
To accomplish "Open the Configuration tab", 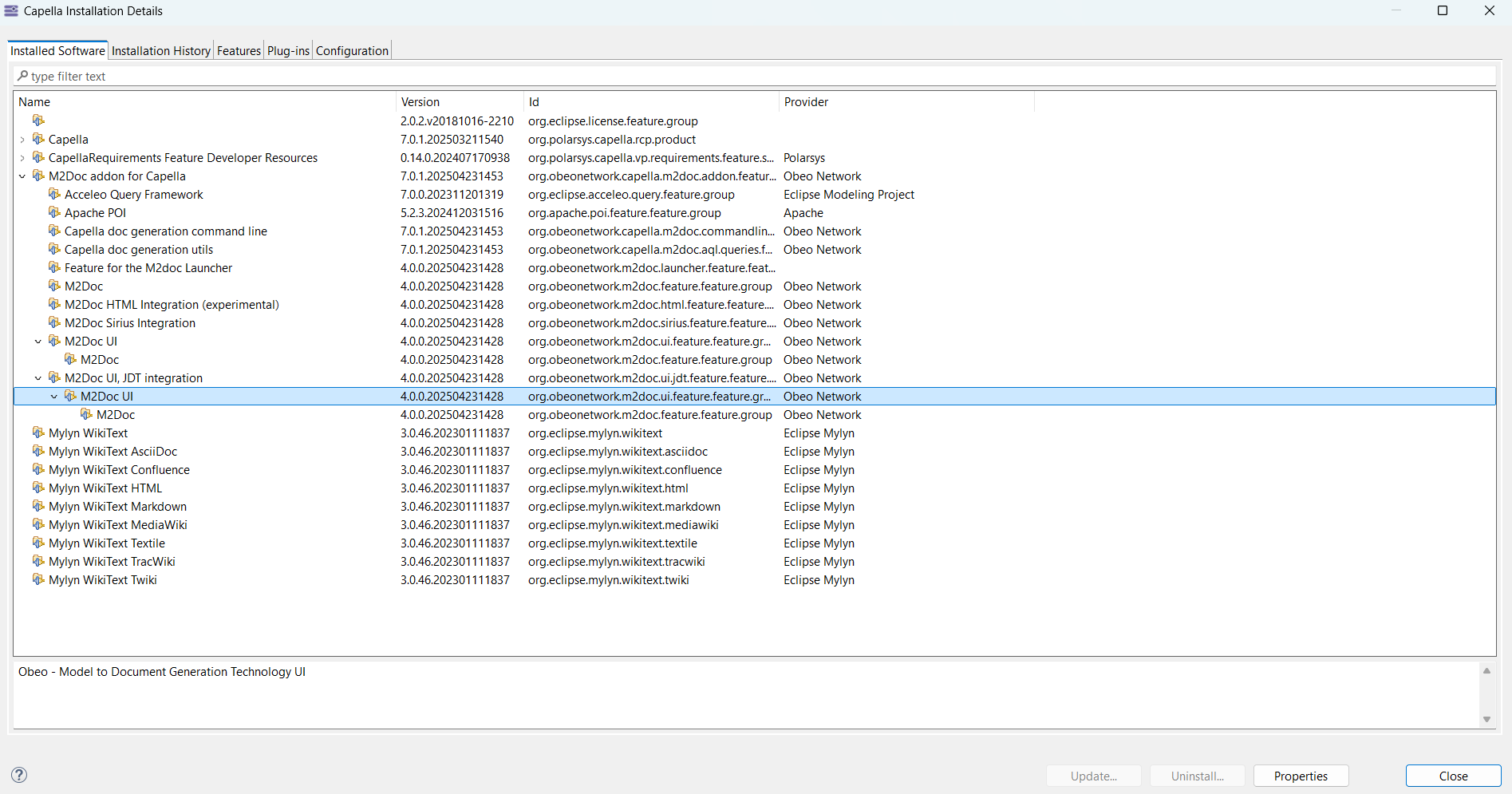I will tap(352, 51).
